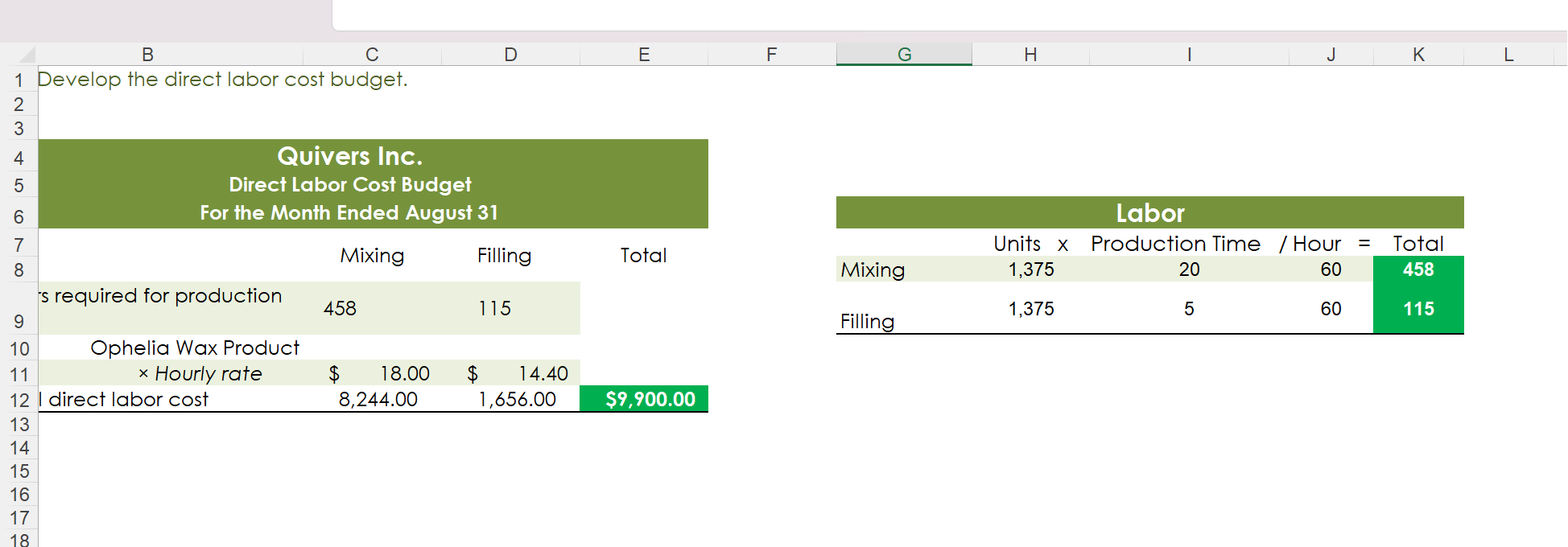
Task: Select Filling units cell 1,375
Action: click(x=1030, y=308)
